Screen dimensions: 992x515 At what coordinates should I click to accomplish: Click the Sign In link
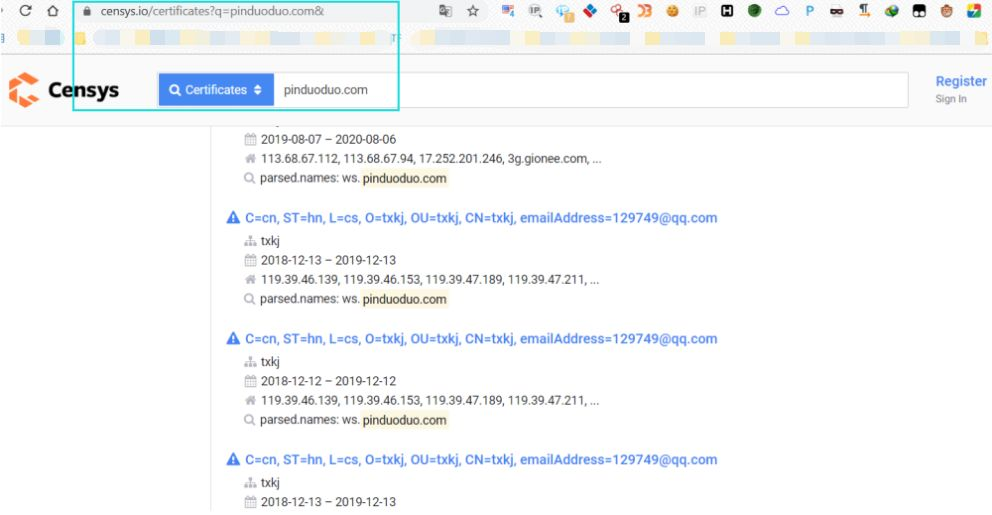point(951,99)
